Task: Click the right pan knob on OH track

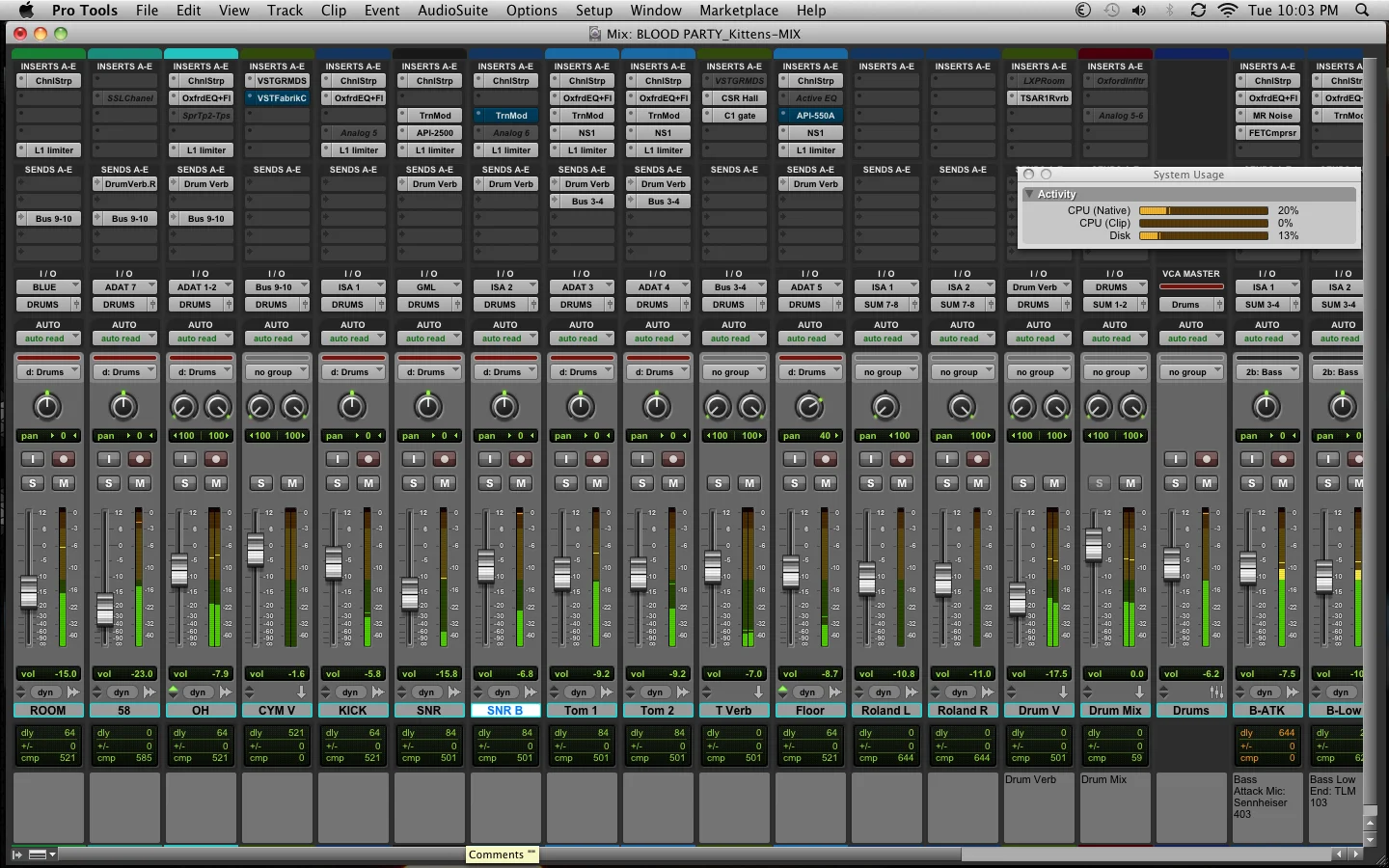Action: coord(218,408)
